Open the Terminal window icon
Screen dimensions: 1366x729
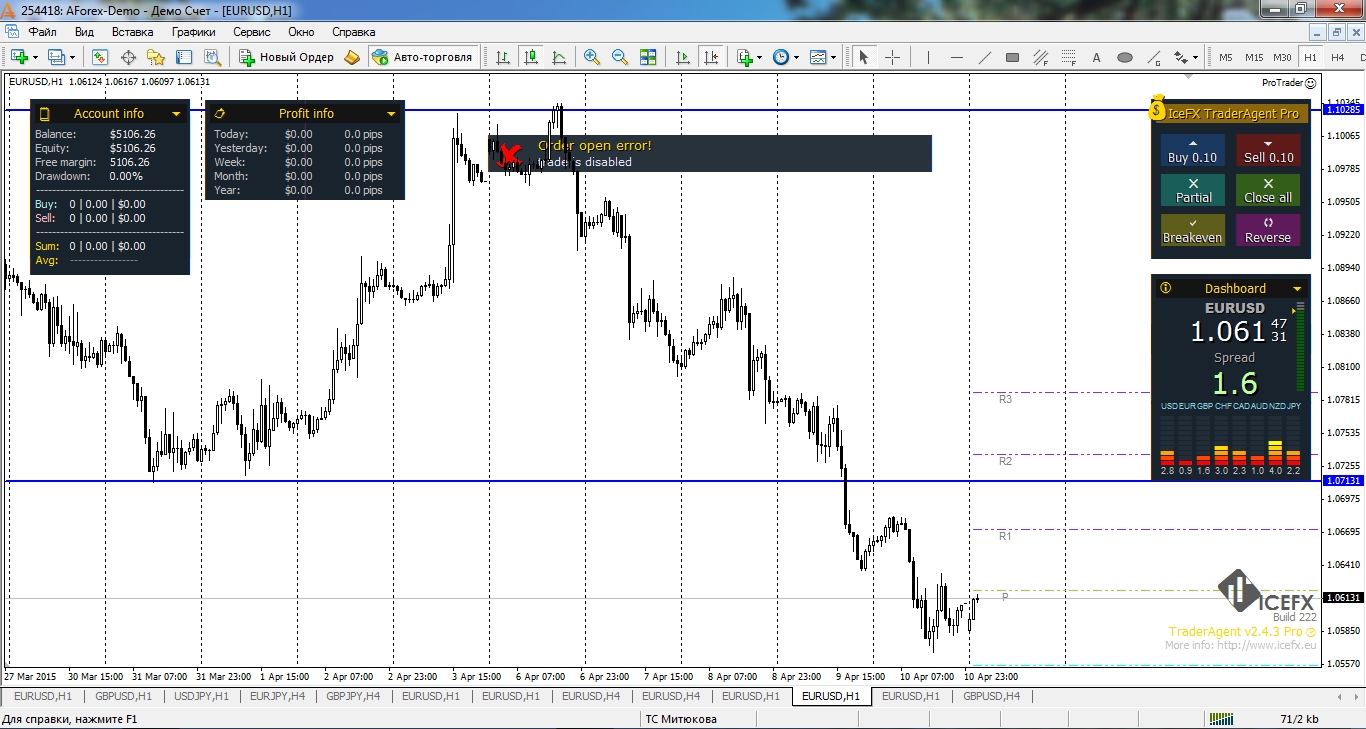click(x=184, y=57)
